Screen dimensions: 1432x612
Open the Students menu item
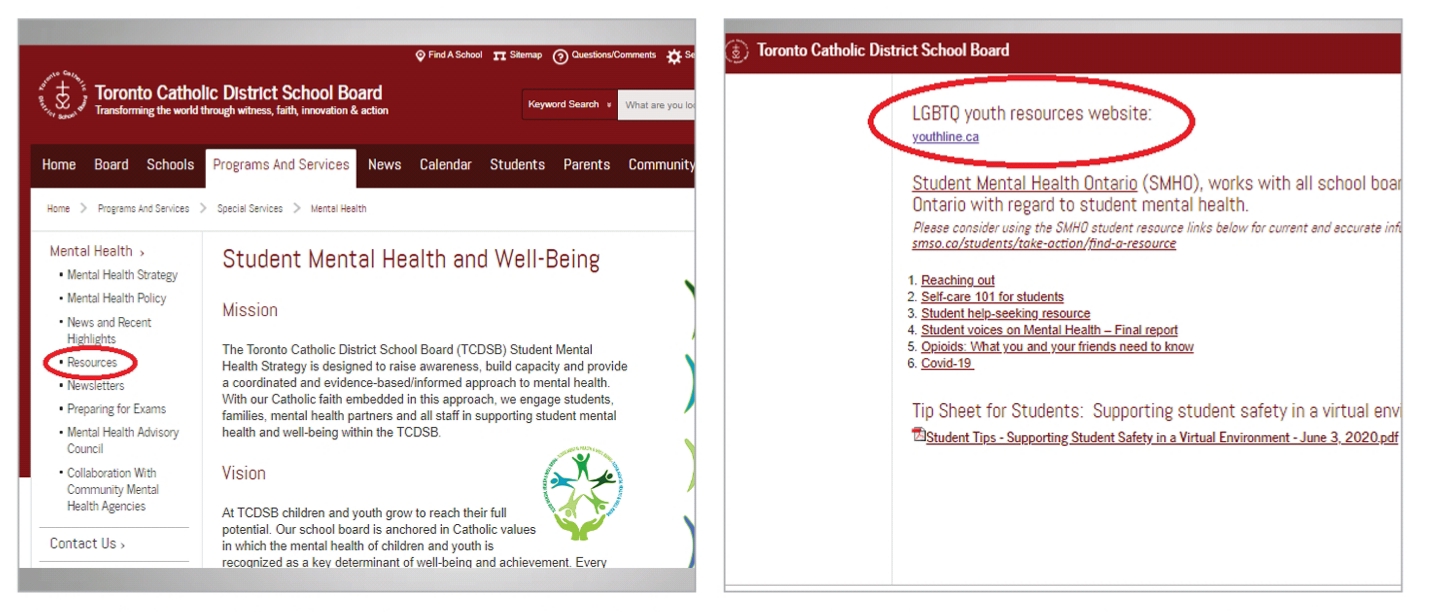click(x=517, y=165)
